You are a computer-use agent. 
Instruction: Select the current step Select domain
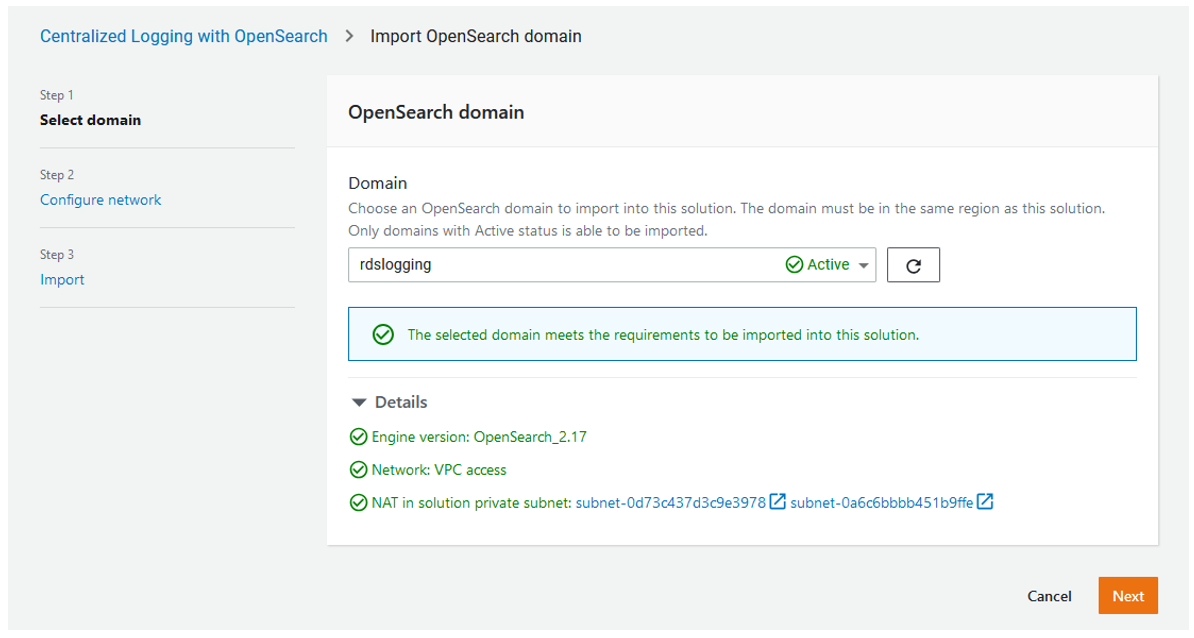coord(90,120)
